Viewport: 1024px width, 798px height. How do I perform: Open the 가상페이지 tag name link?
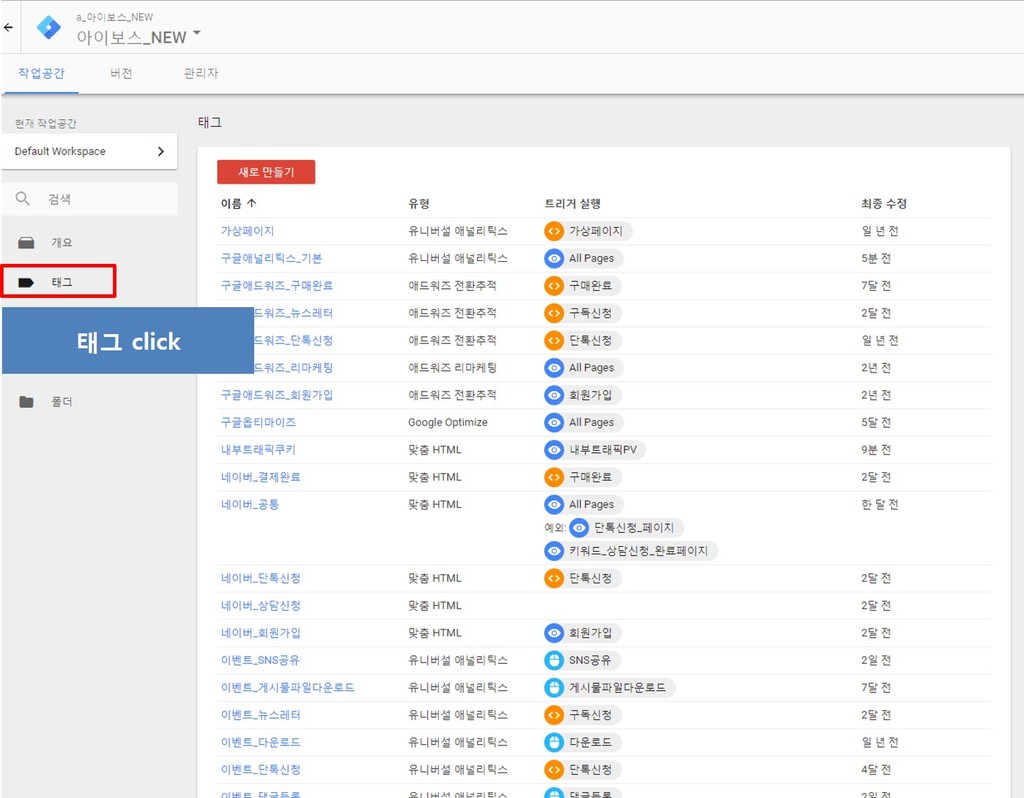(x=248, y=231)
